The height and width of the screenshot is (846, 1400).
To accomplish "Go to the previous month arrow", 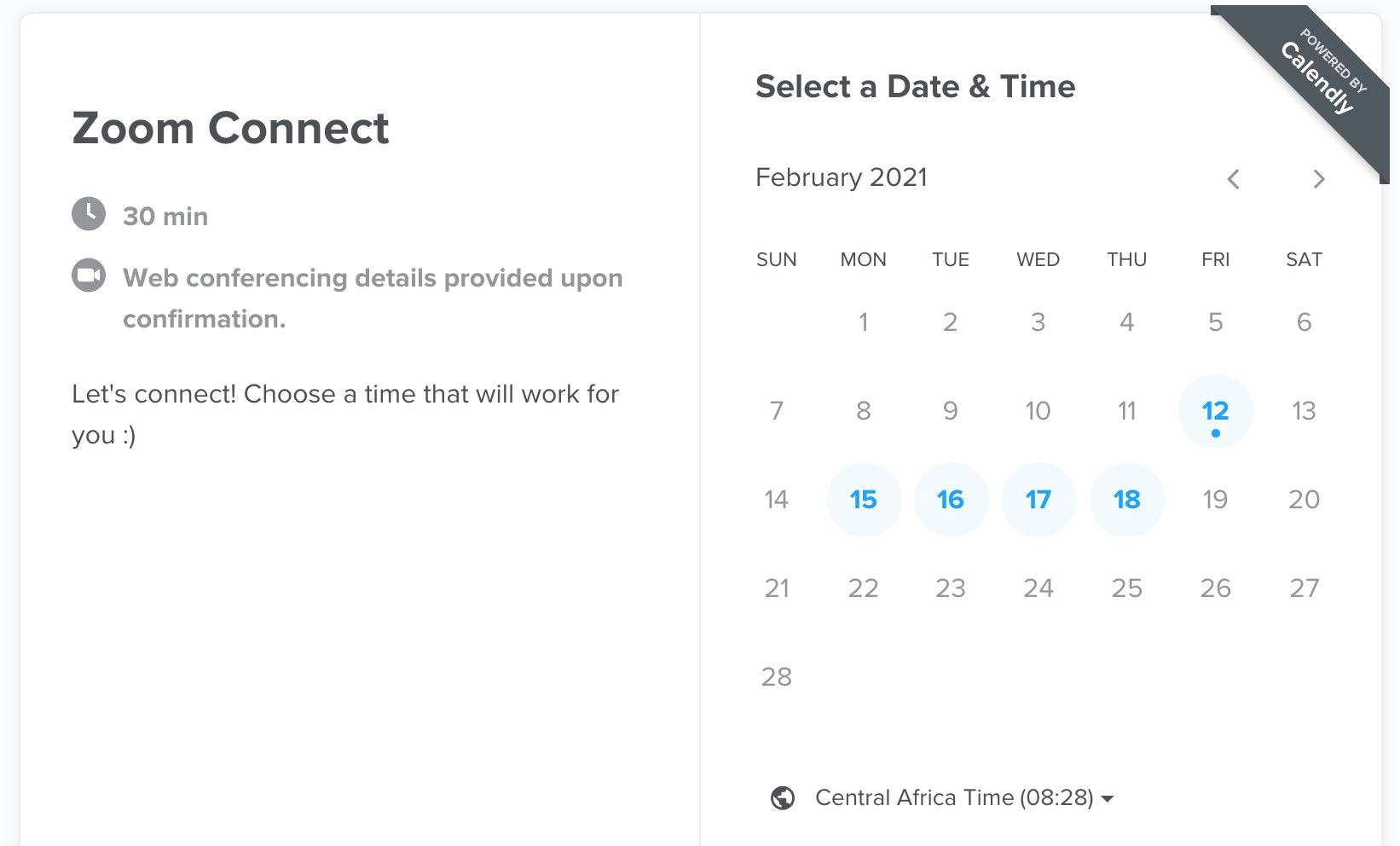I will click(1233, 179).
